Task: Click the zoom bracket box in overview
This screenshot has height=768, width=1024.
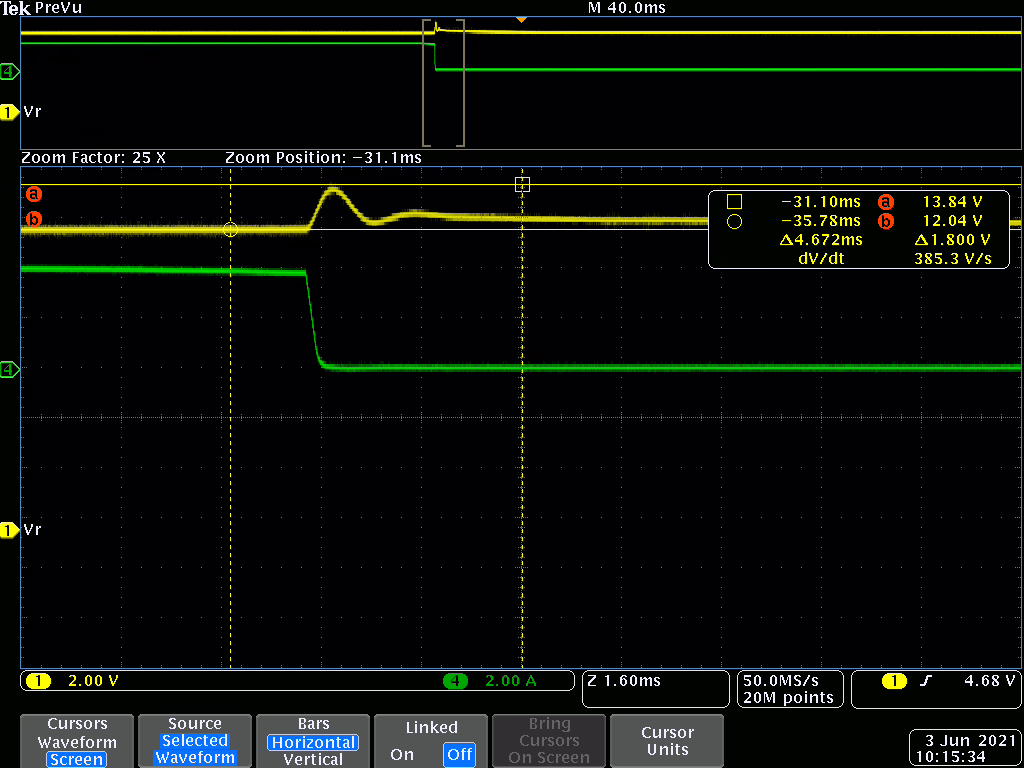Action: click(x=444, y=84)
